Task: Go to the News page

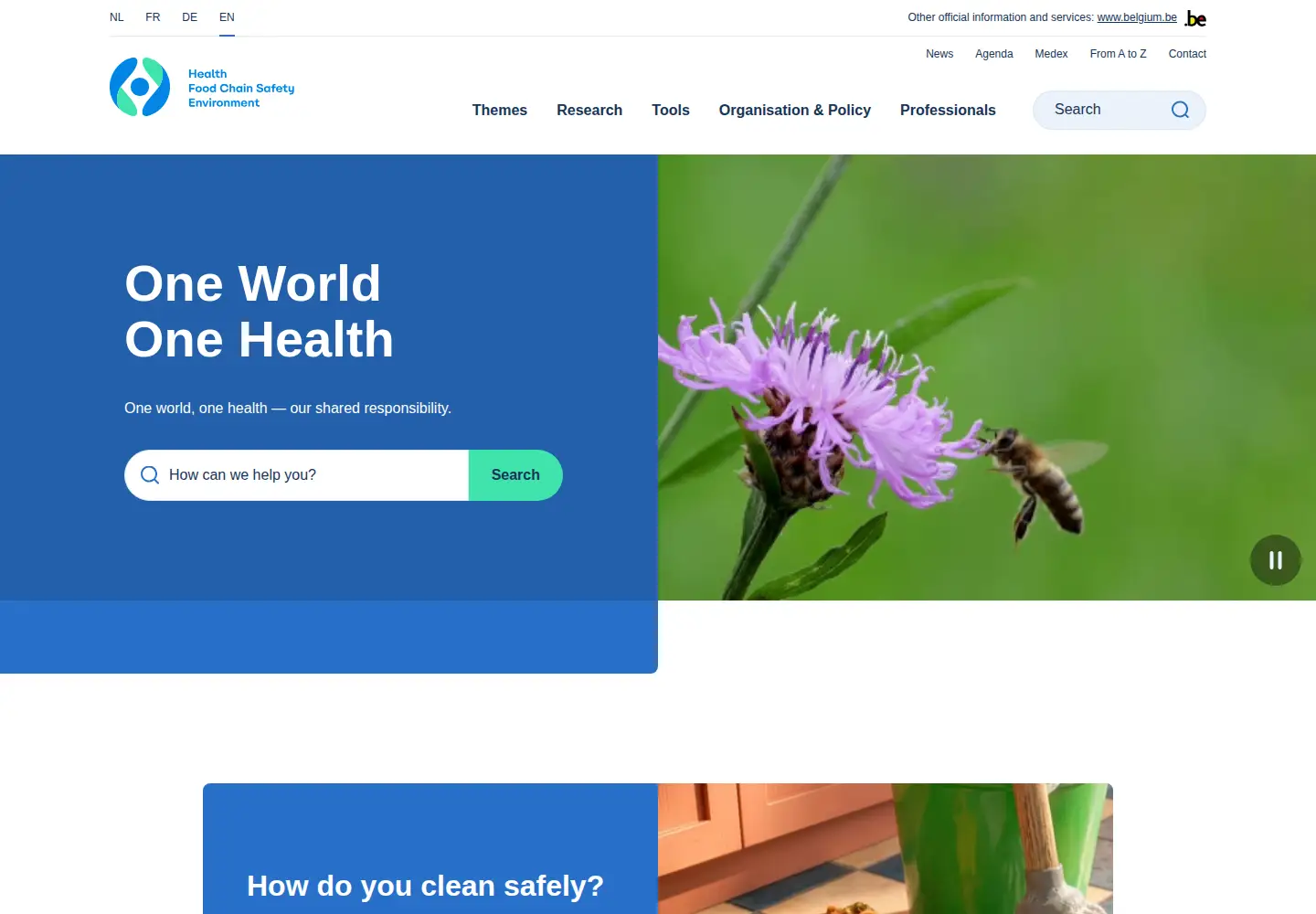Action: tap(939, 54)
